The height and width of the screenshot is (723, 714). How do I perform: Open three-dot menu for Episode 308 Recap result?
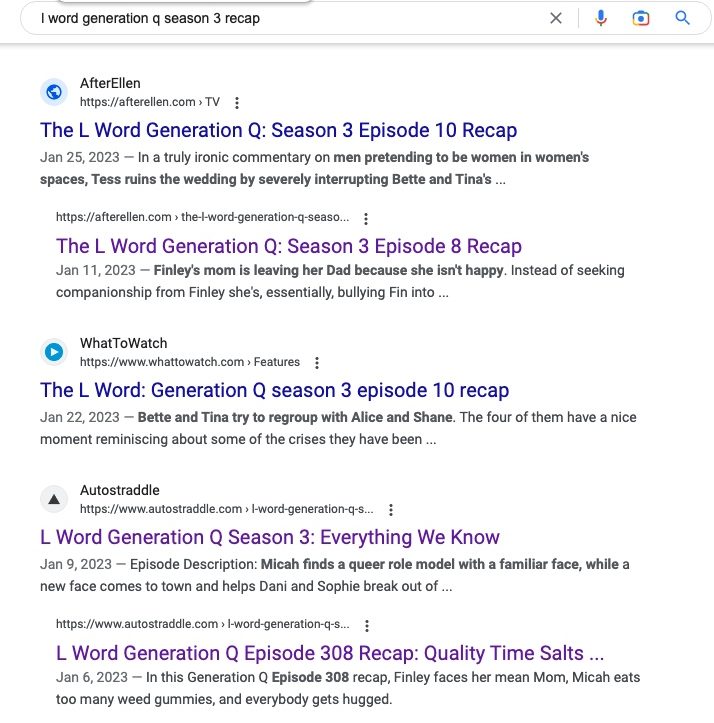367,626
